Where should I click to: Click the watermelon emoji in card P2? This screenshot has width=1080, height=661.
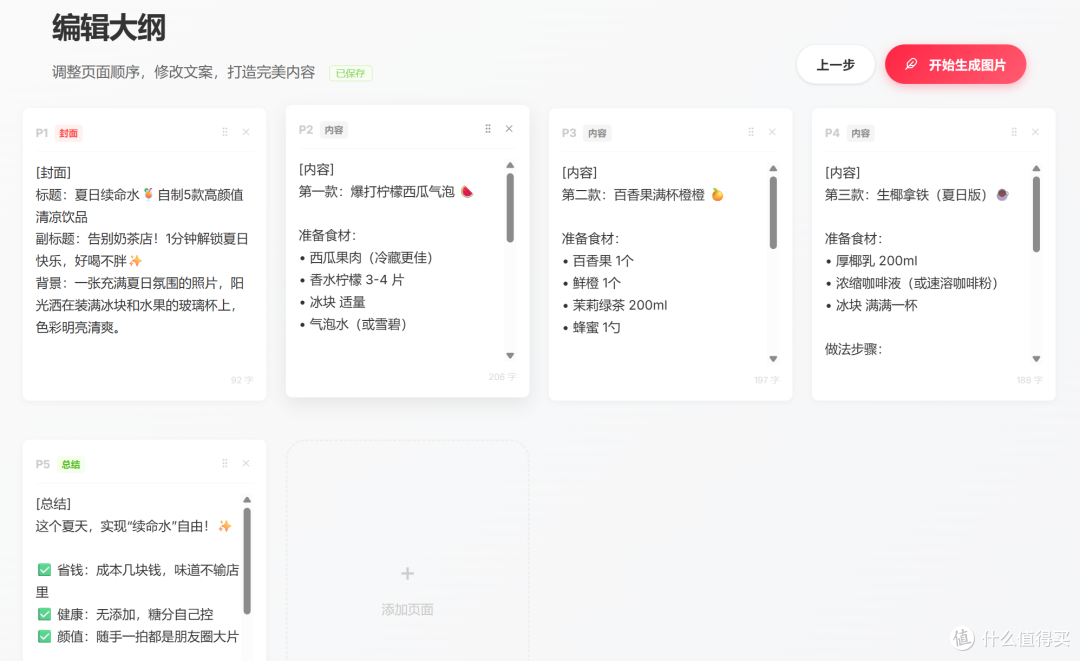[x=467, y=191]
